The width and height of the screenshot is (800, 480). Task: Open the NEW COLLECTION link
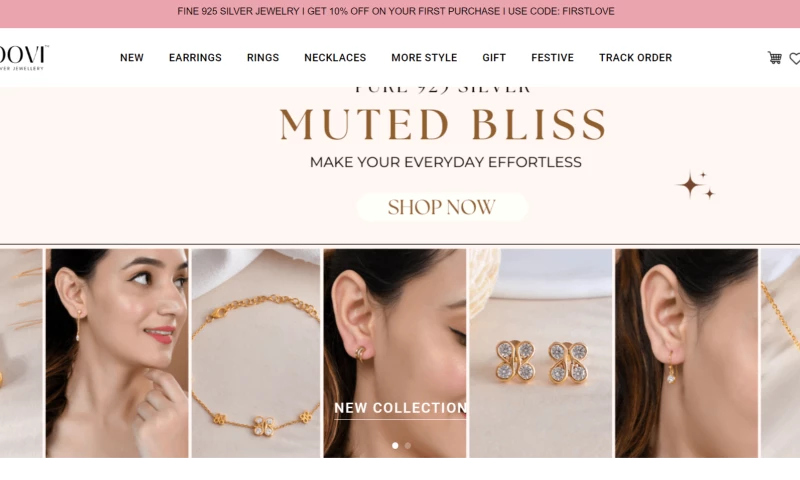(400, 408)
